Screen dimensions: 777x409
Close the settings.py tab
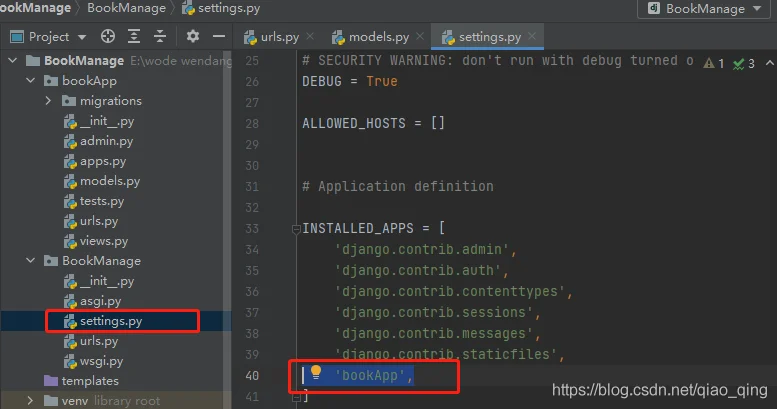(532, 36)
